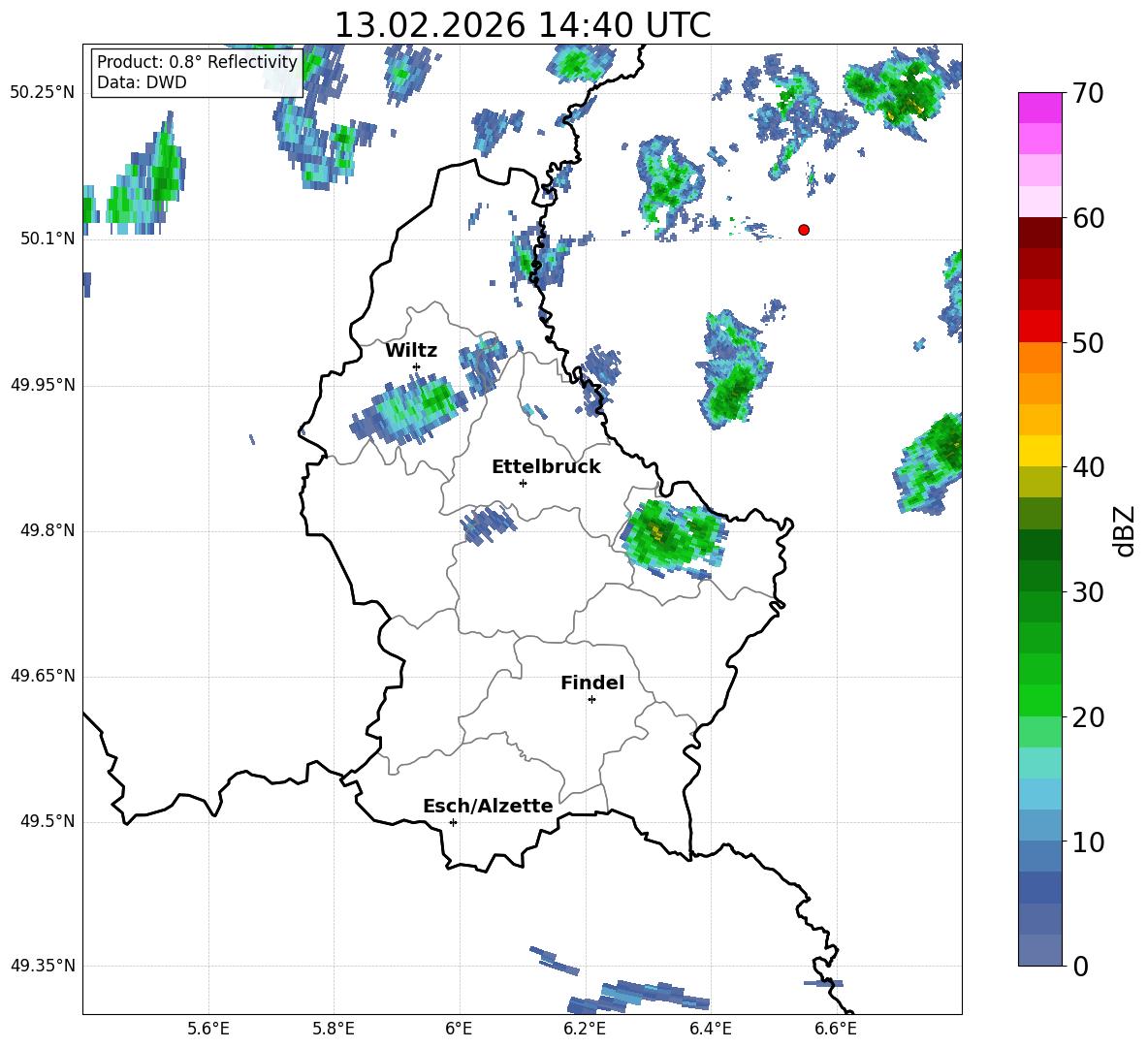Click the 6°E longitude label
The image size is (1148, 1048).
point(459,1029)
